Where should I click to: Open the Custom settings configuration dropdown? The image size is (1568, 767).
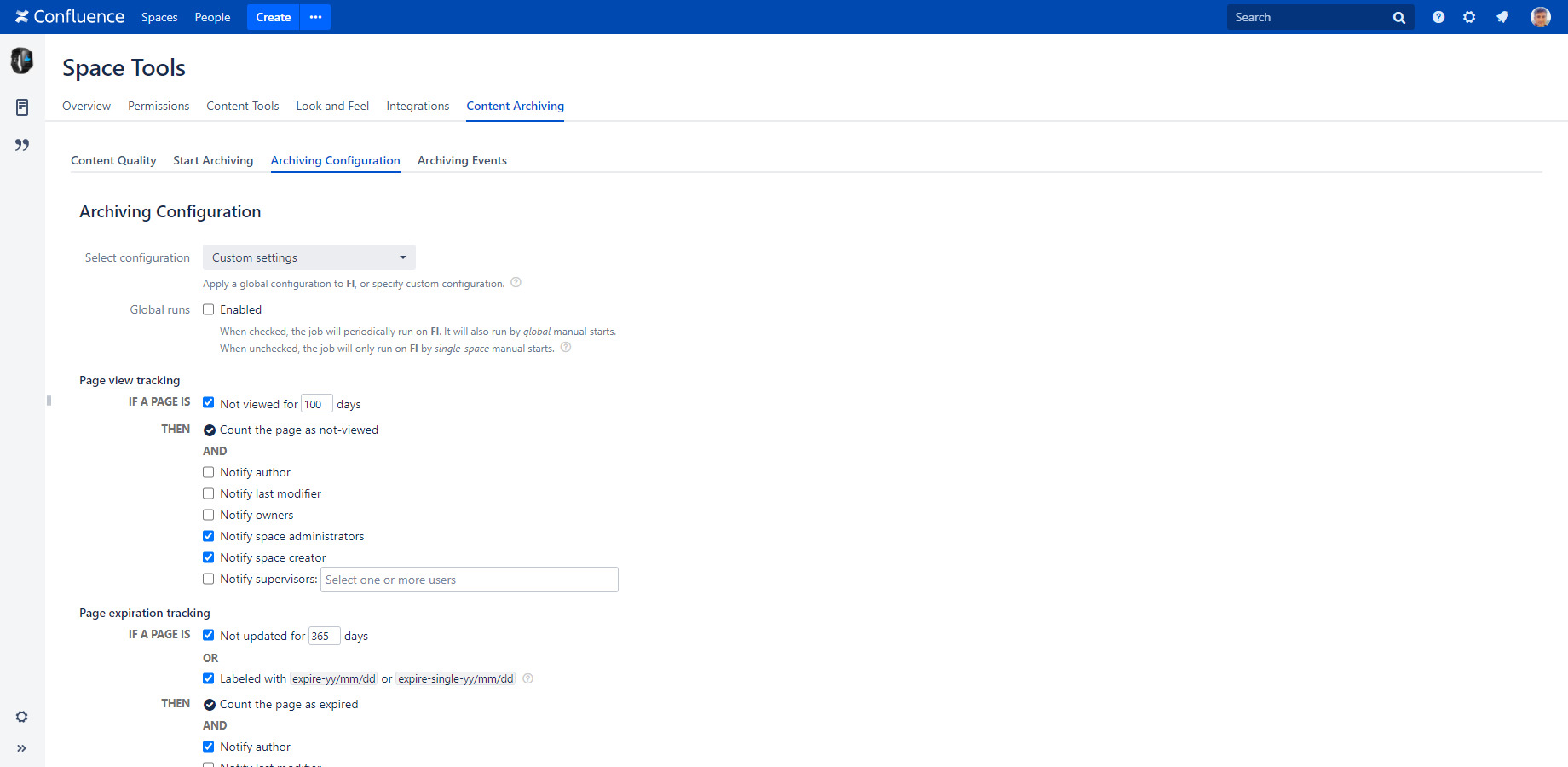pos(309,257)
